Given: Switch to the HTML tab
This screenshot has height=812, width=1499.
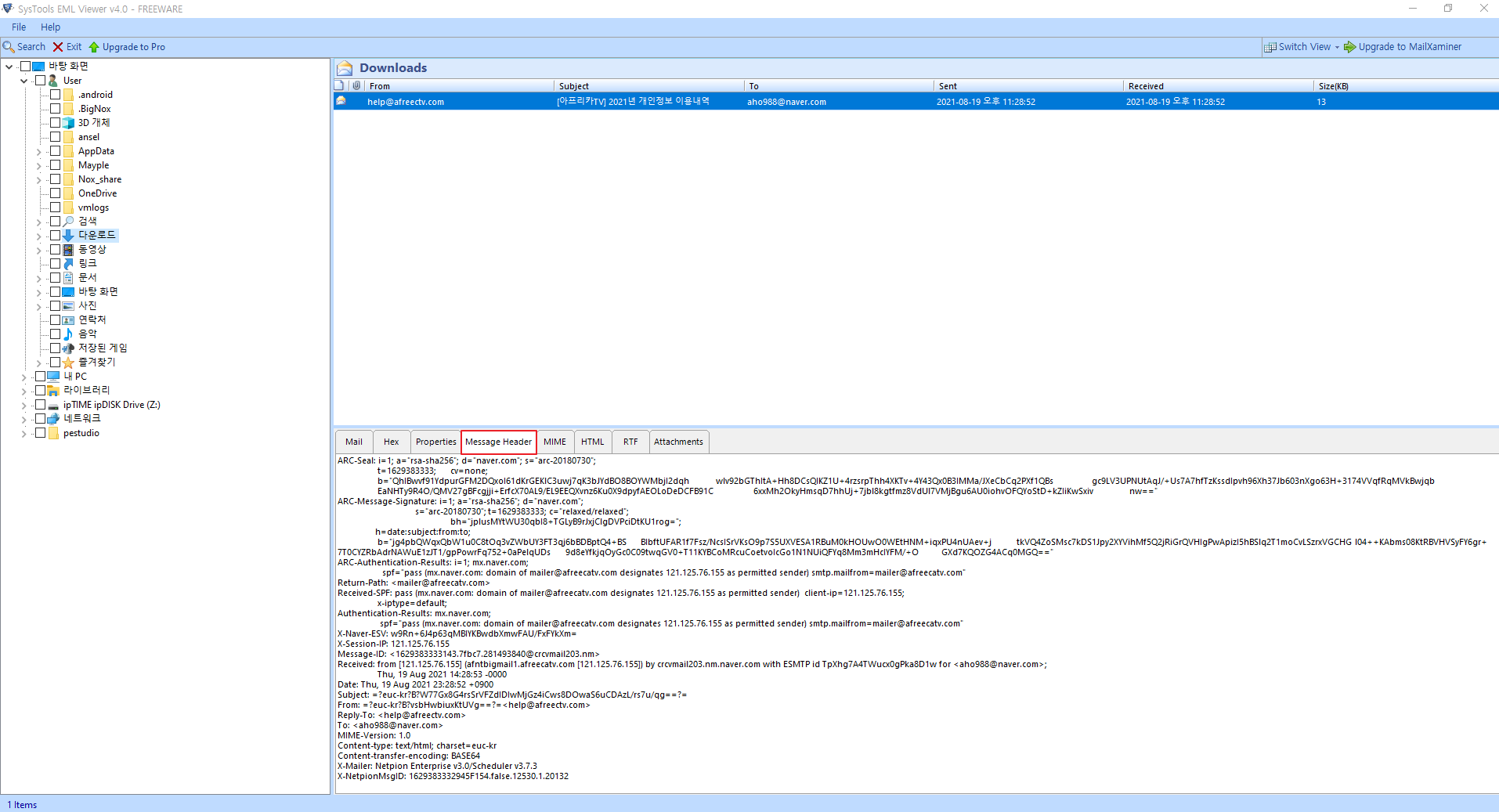Looking at the screenshot, I should (x=593, y=442).
